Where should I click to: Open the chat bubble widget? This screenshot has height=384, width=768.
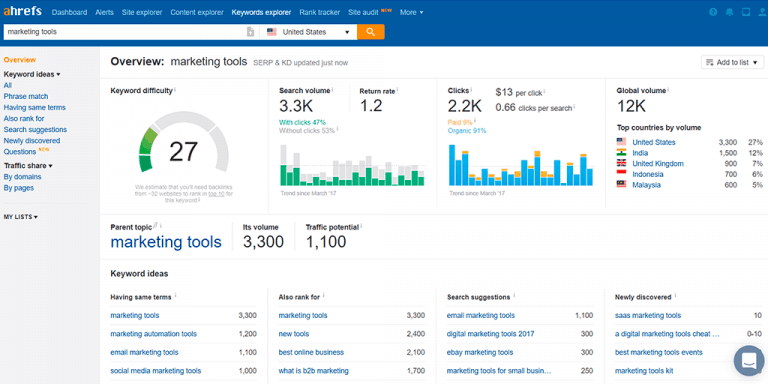coord(749,360)
